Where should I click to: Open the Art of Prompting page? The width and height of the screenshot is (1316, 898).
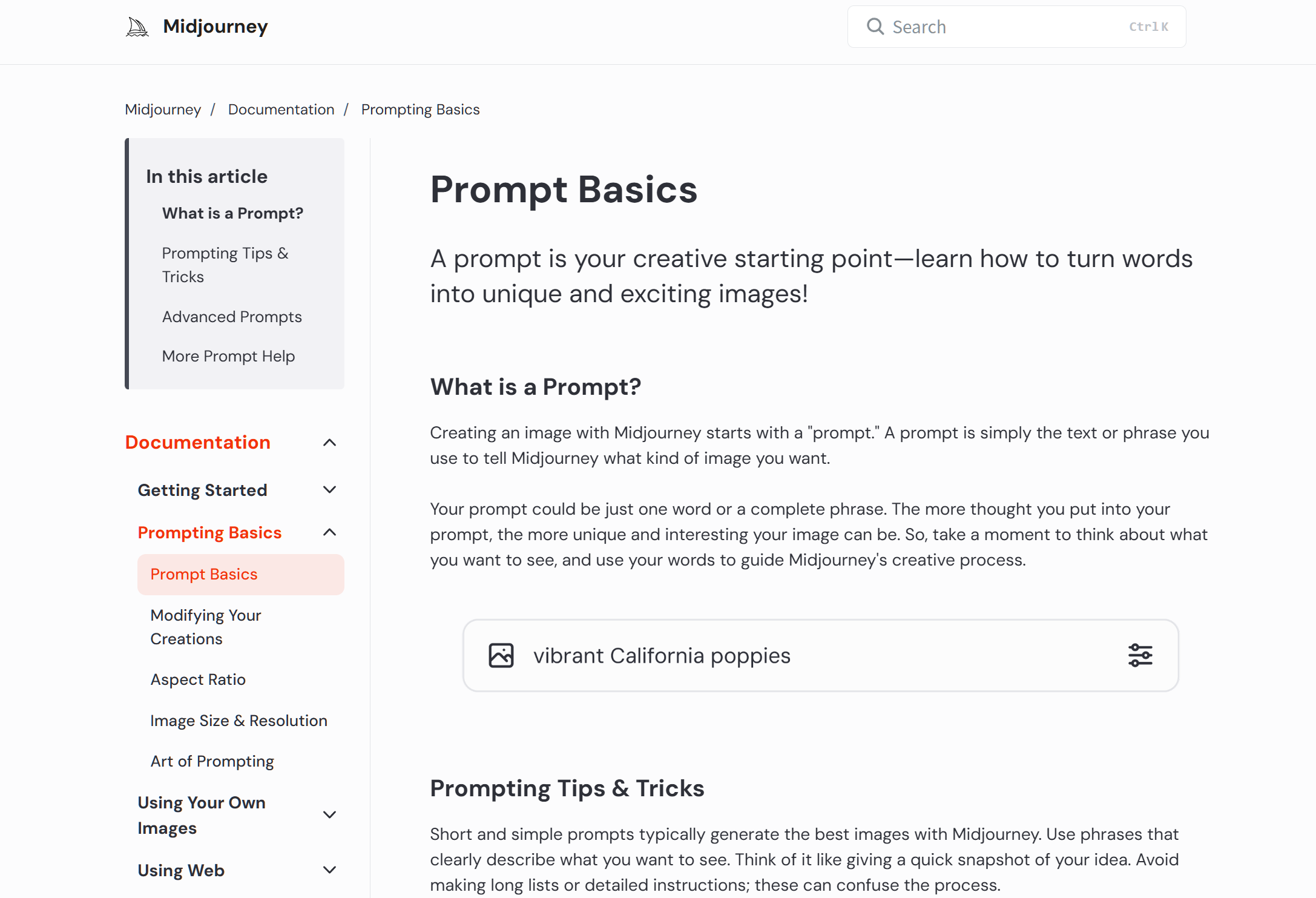pos(212,761)
